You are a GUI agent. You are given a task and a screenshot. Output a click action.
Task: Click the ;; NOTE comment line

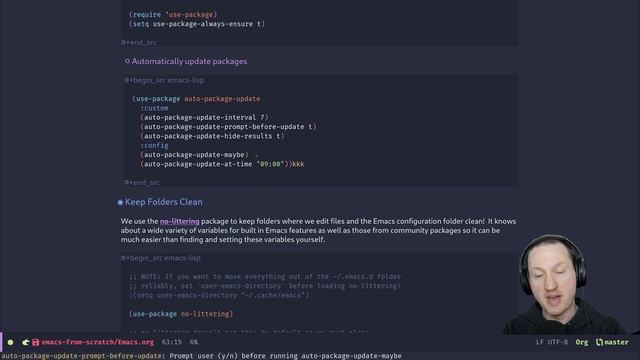point(265,277)
